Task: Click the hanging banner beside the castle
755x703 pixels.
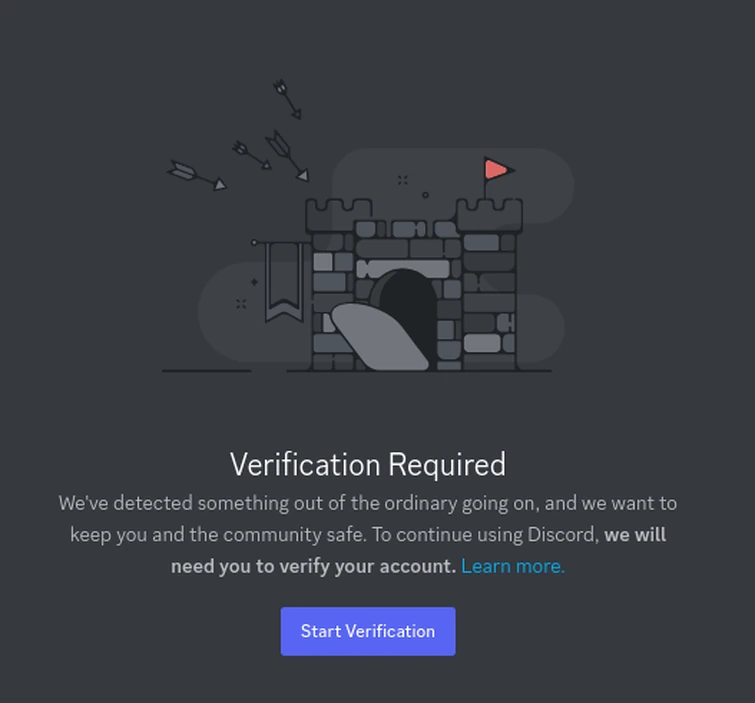Action: click(284, 282)
